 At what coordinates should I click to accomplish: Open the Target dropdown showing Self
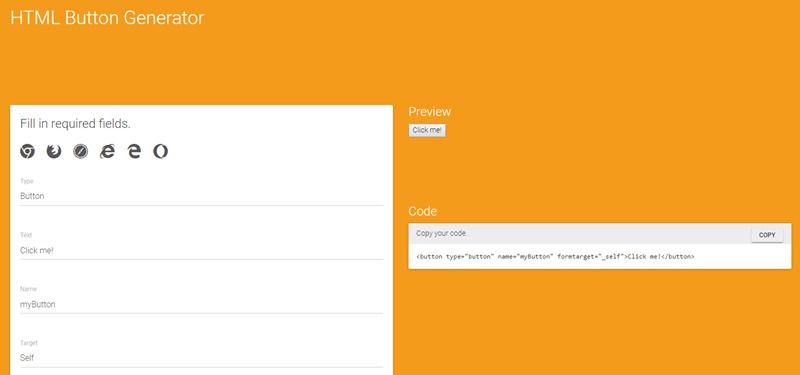pos(201,358)
